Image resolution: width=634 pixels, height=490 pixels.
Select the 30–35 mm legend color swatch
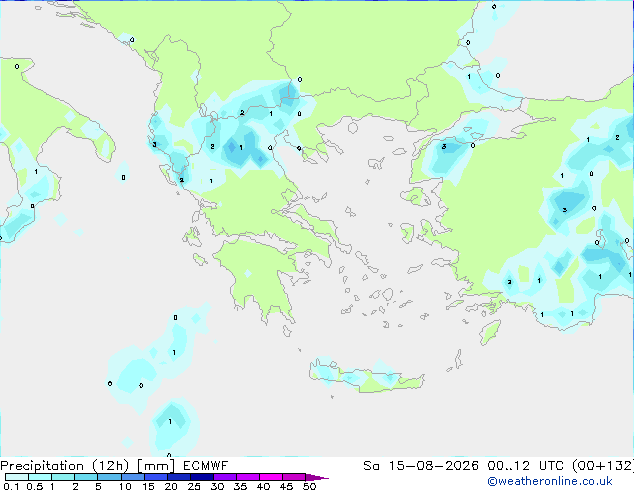pos(224,477)
